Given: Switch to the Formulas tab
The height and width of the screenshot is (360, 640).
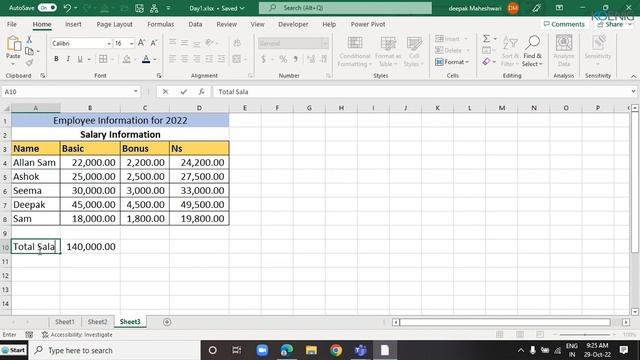Looking at the screenshot, I should click(160, 24).
